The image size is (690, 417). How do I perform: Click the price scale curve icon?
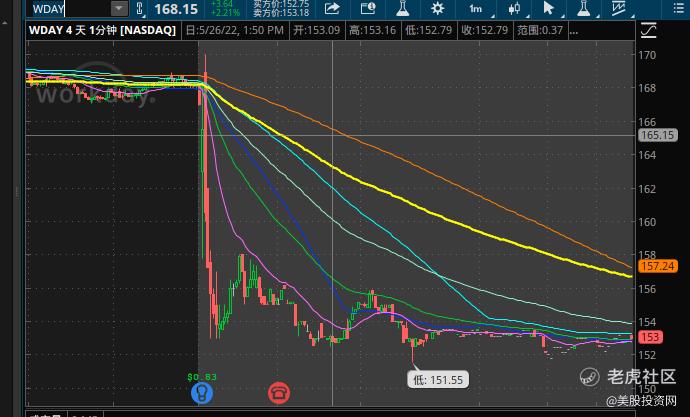click(649, 30)
